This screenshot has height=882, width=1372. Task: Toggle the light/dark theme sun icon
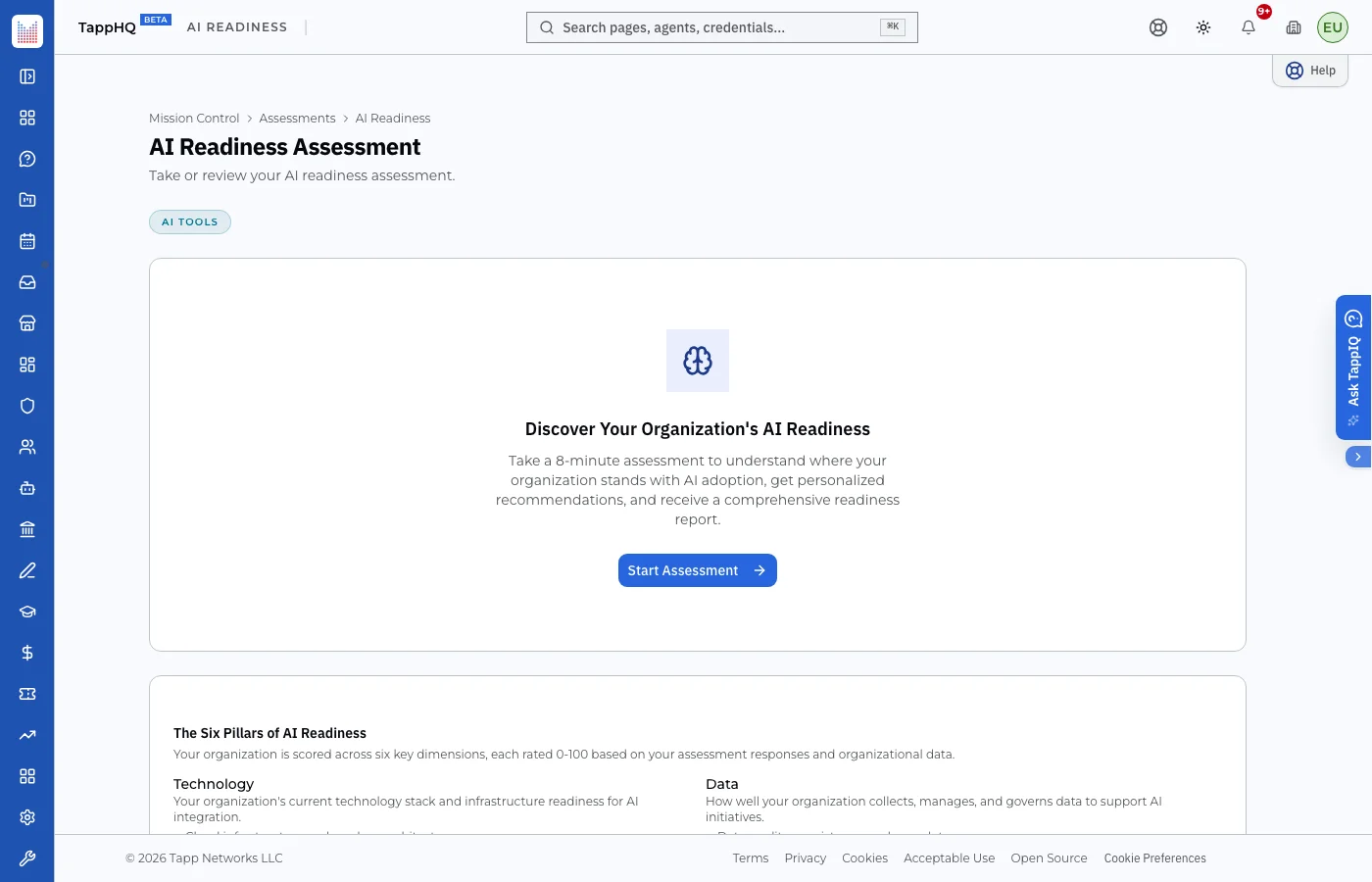1203,27
